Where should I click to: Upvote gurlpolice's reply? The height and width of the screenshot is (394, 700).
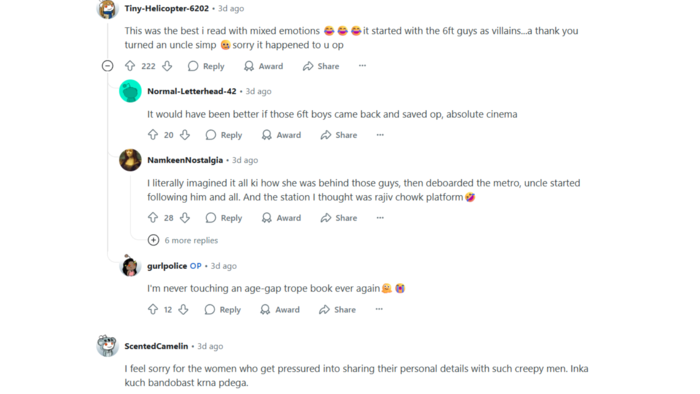pos(153,309)
